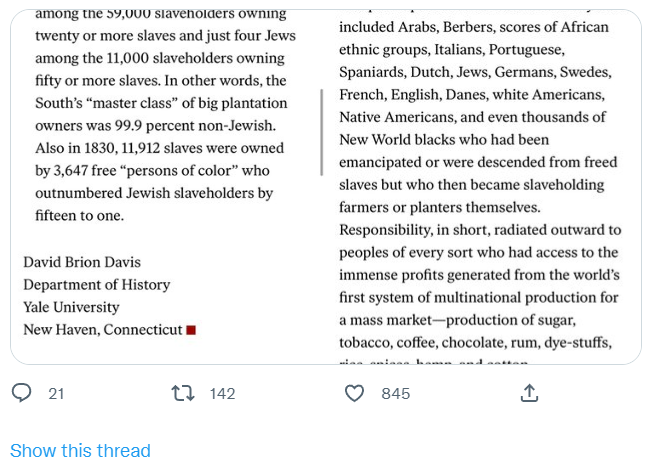Click the like count 845

pos(396,394)
